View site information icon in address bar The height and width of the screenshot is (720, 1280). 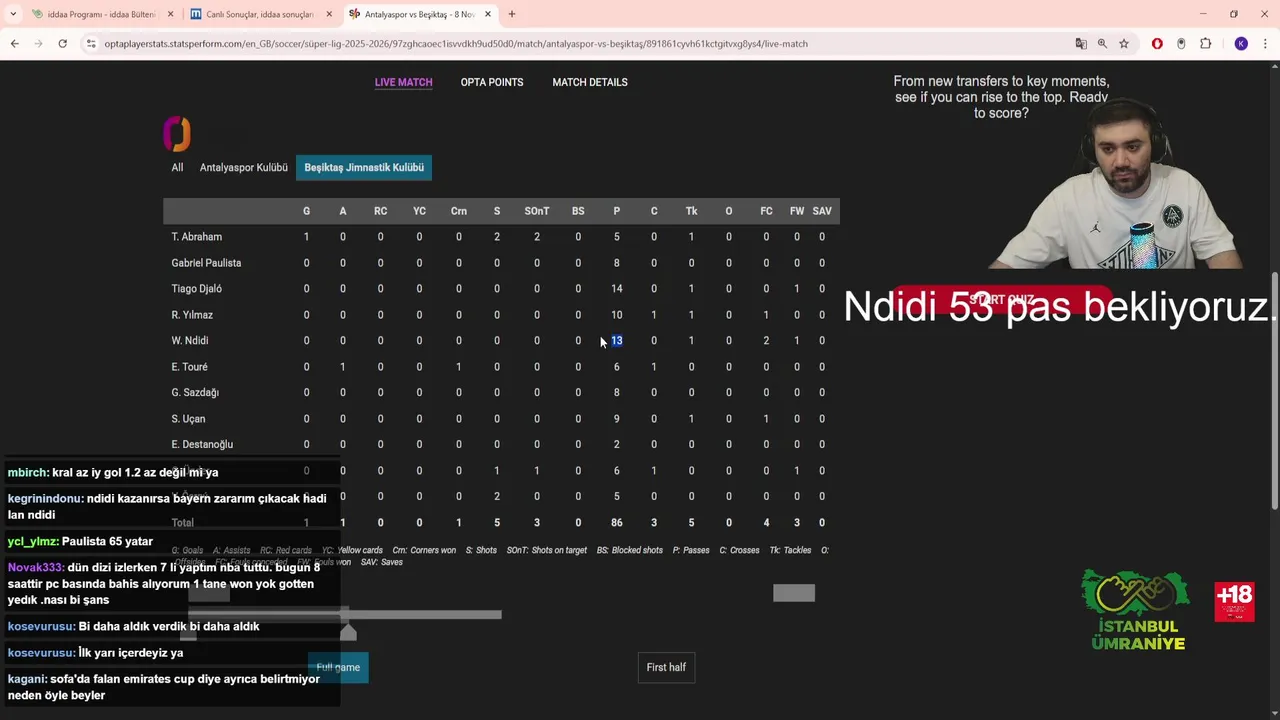(91, 44)
